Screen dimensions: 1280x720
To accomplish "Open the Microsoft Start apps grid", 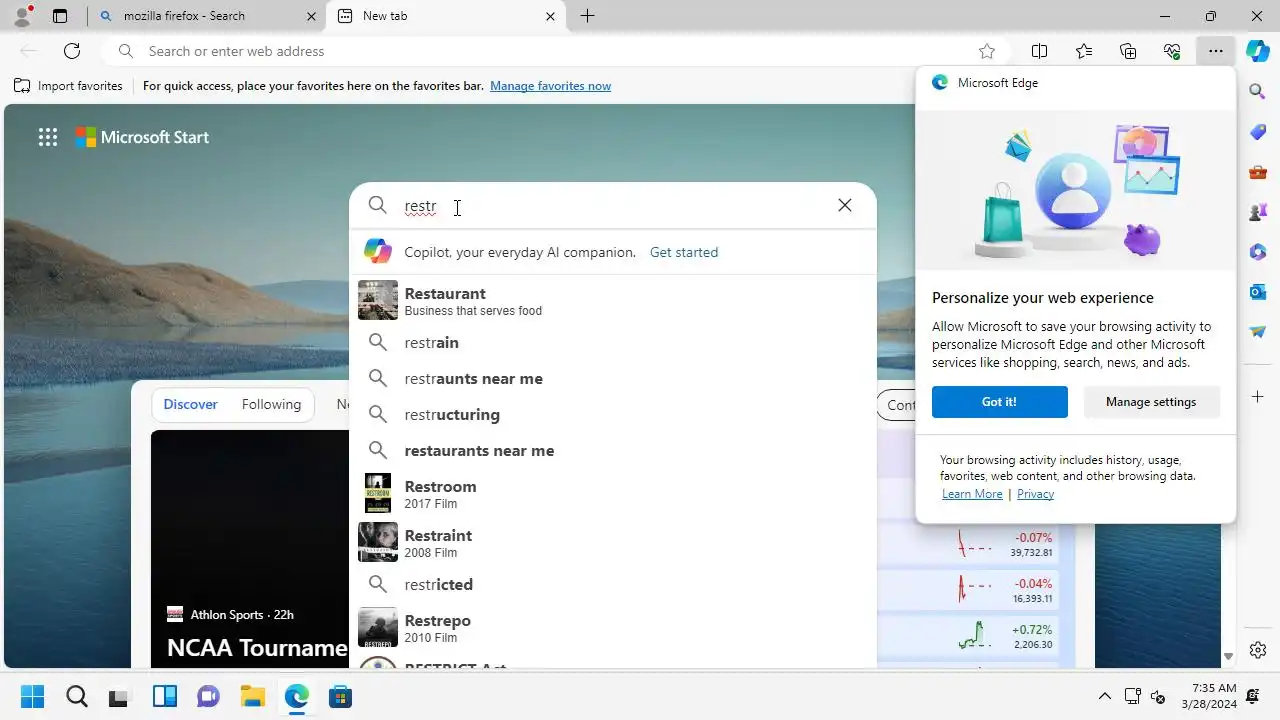I will point(48,138).
